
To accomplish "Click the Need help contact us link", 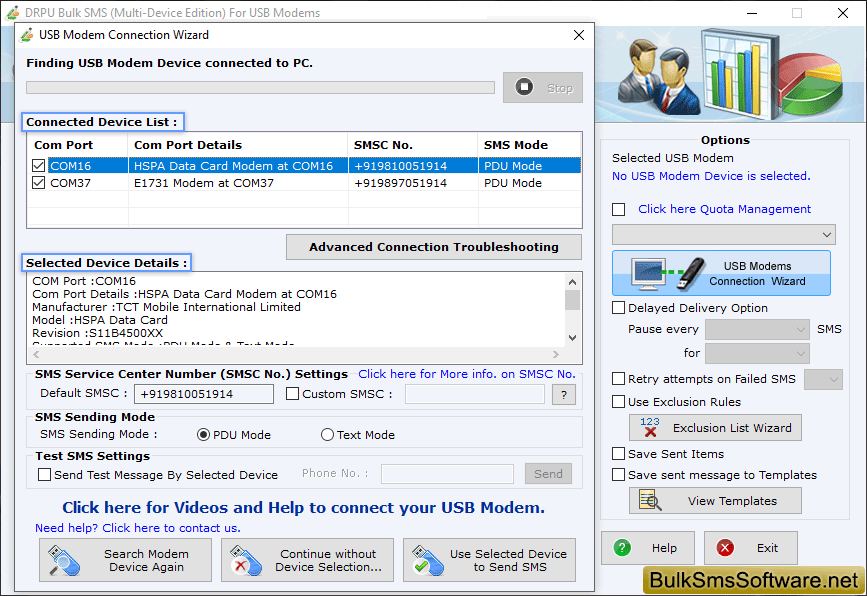I will coord(138,528).
